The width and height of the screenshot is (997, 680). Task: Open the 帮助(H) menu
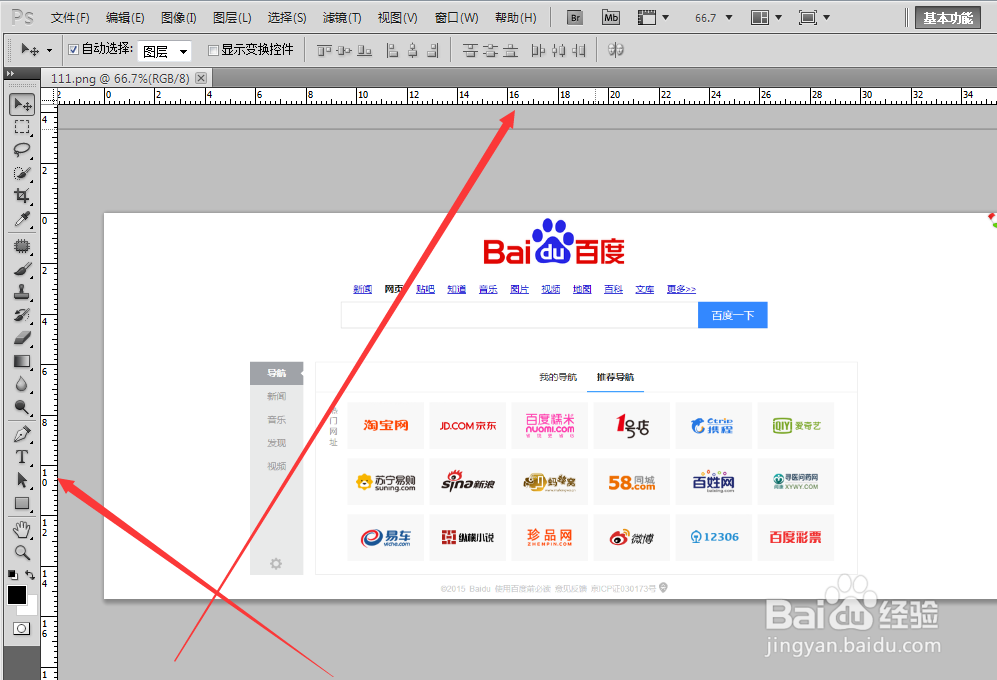[516, 18]
